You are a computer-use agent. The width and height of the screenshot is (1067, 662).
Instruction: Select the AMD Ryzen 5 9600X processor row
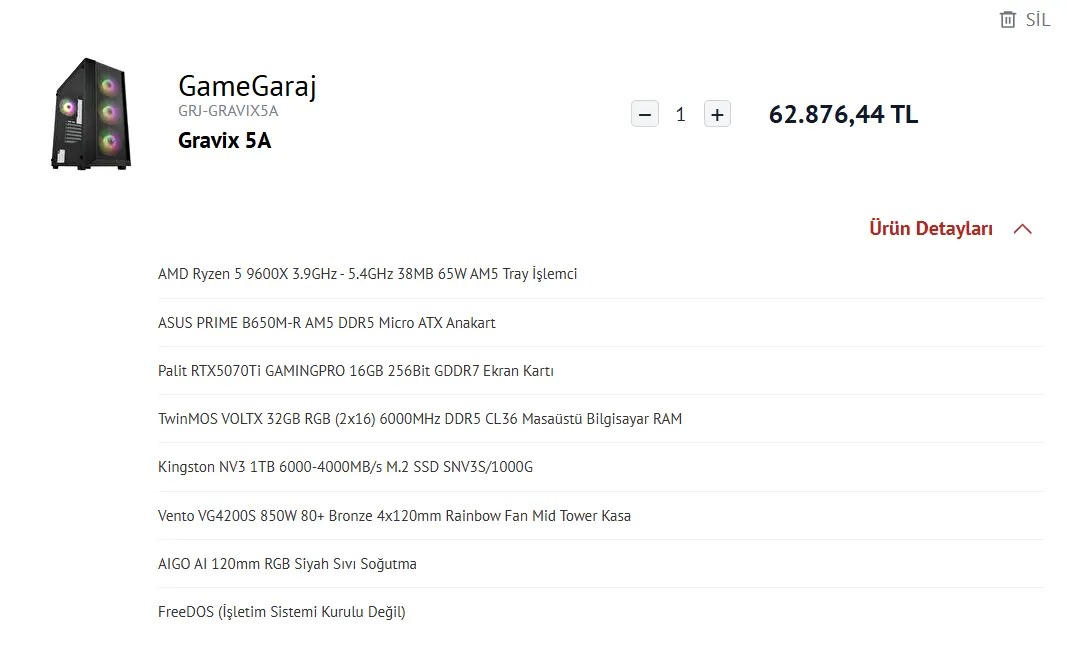point(601,274)
